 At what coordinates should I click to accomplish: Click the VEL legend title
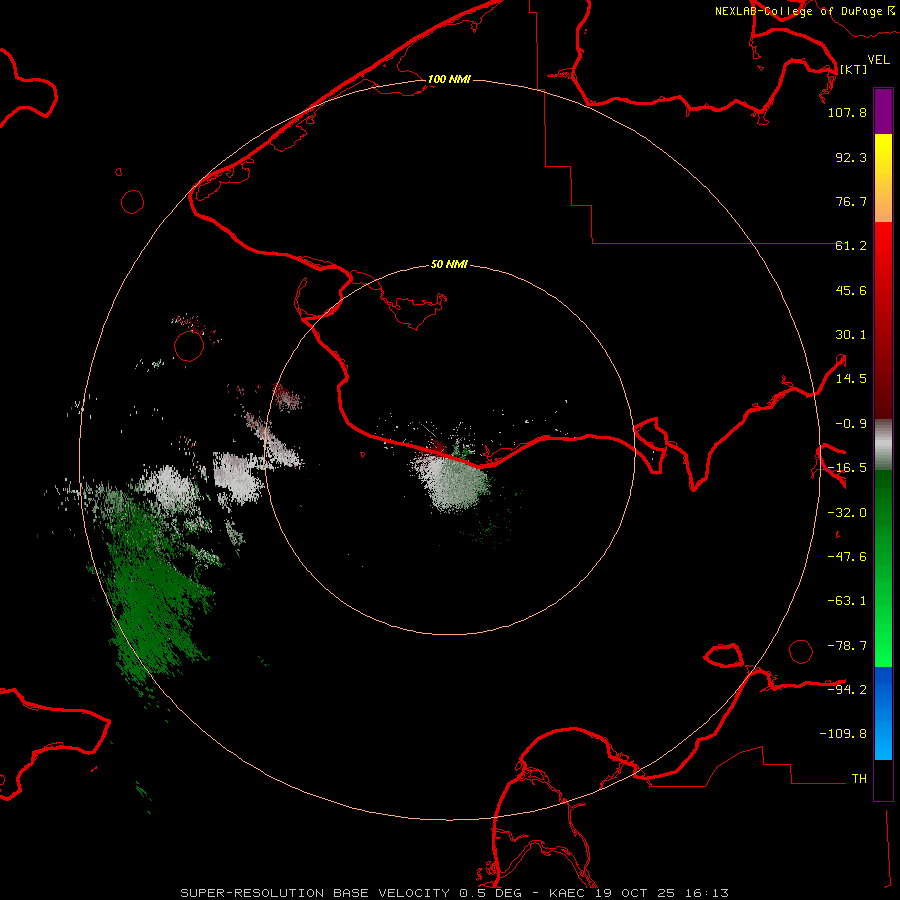[x=879, y=60]
